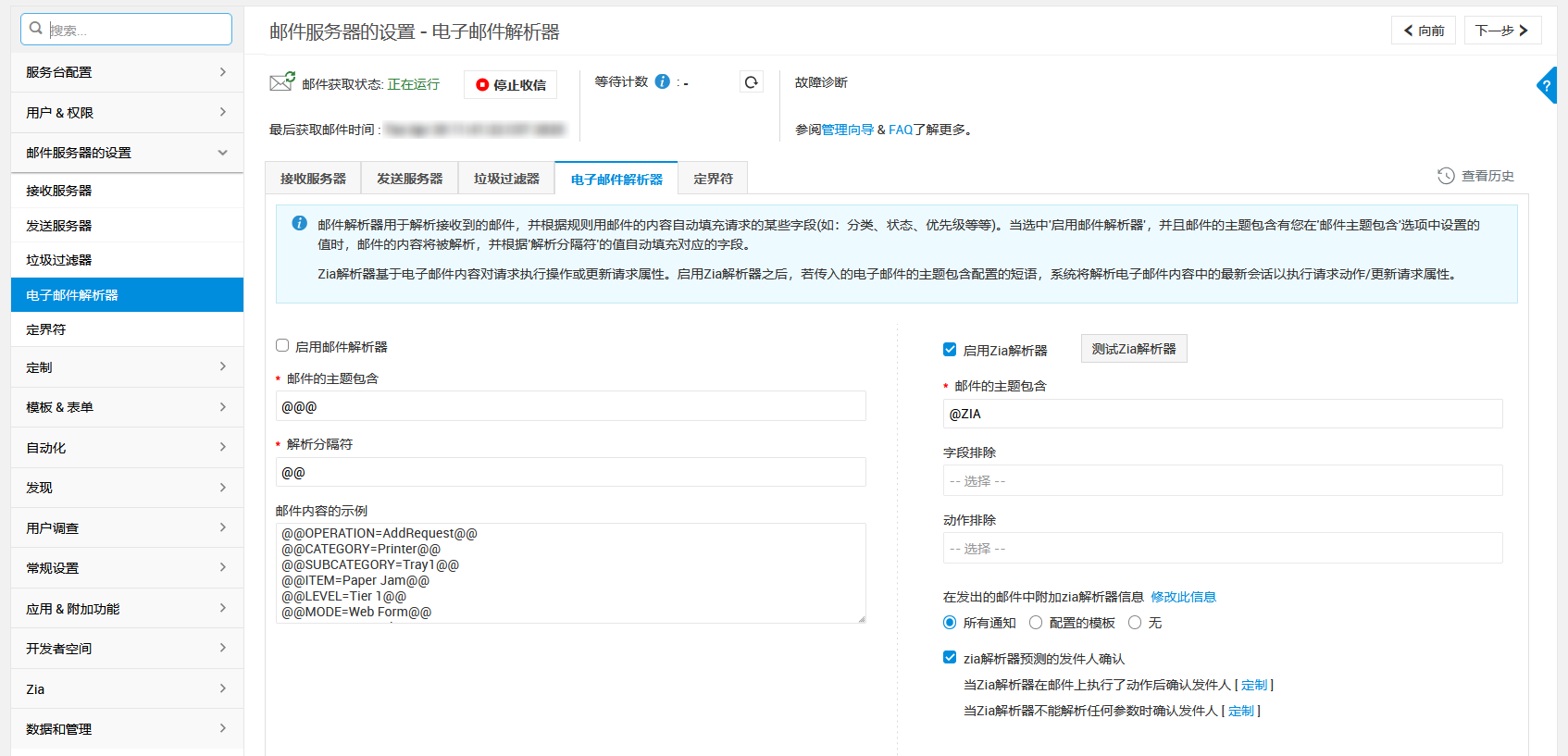The height and width of the screenshot is (756, 1568).
Task: Click the mail fetch status envelope icon
Action: [281, 82]
